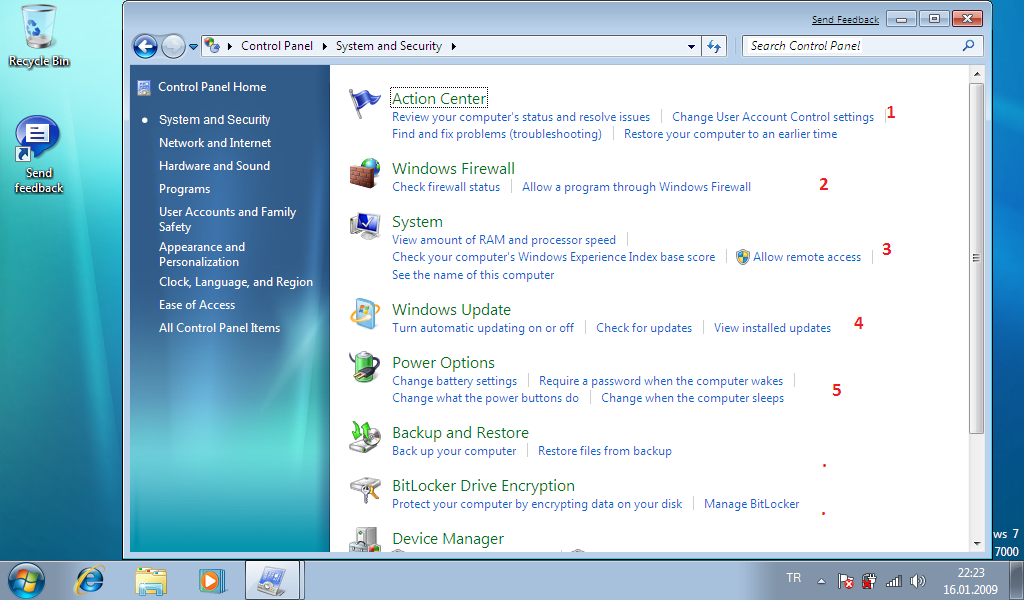Click the System monitor icon
Screen dimensions: 1024x600
pos(364,227)
